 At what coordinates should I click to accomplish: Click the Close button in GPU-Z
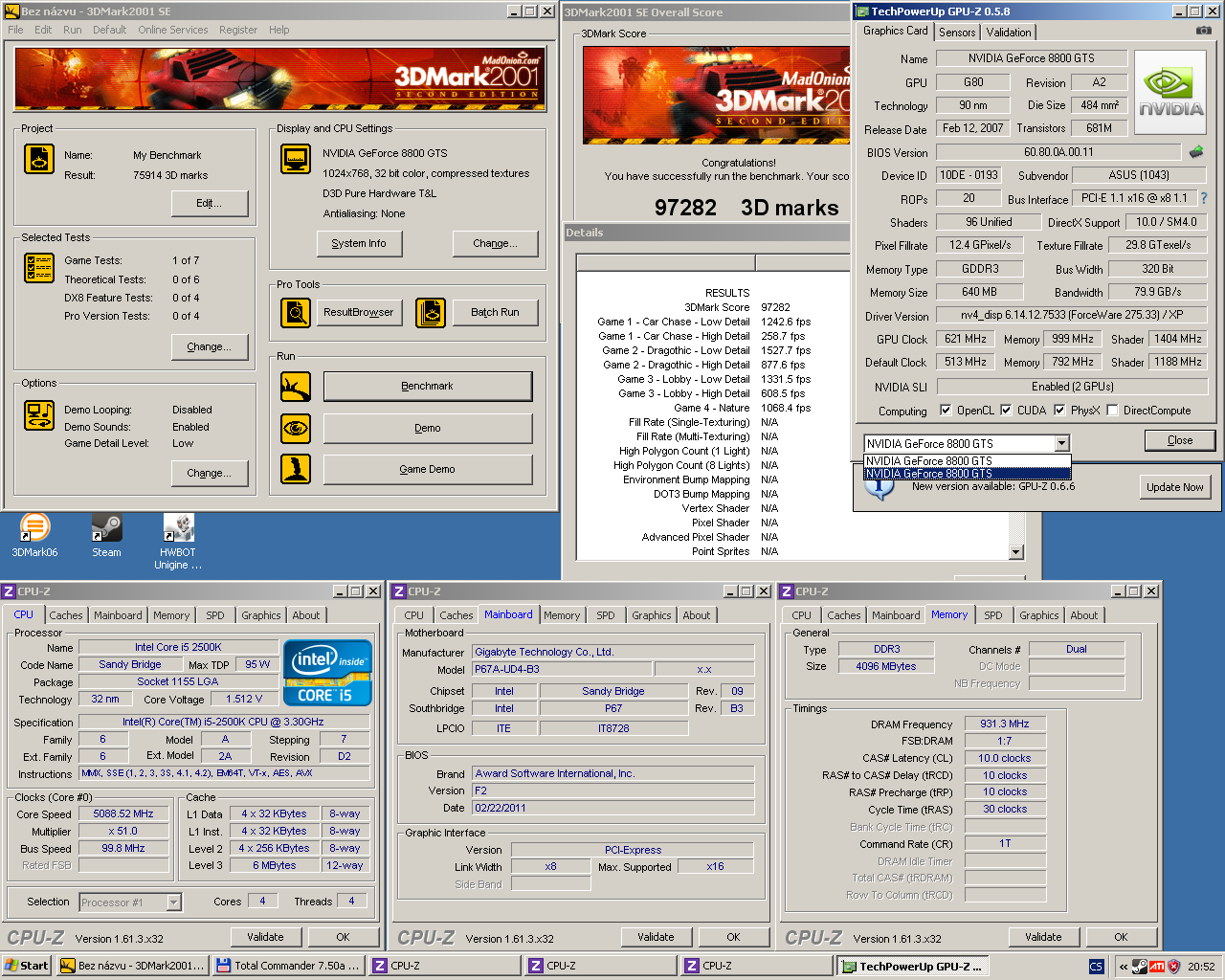[x=1180, y=440]
